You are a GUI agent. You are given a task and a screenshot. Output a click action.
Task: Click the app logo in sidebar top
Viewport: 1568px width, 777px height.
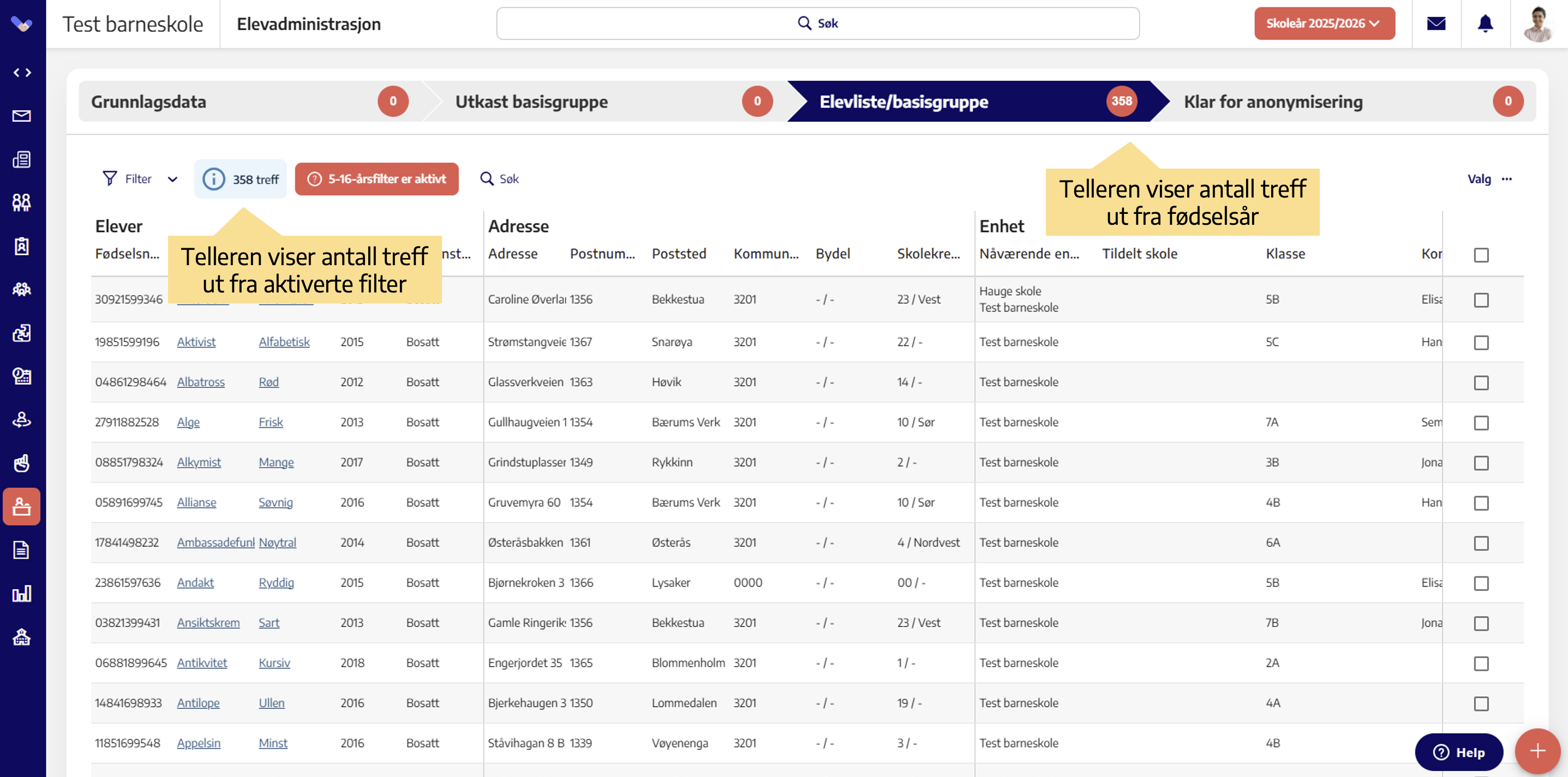pyautogui.click(x=22, y=25)
